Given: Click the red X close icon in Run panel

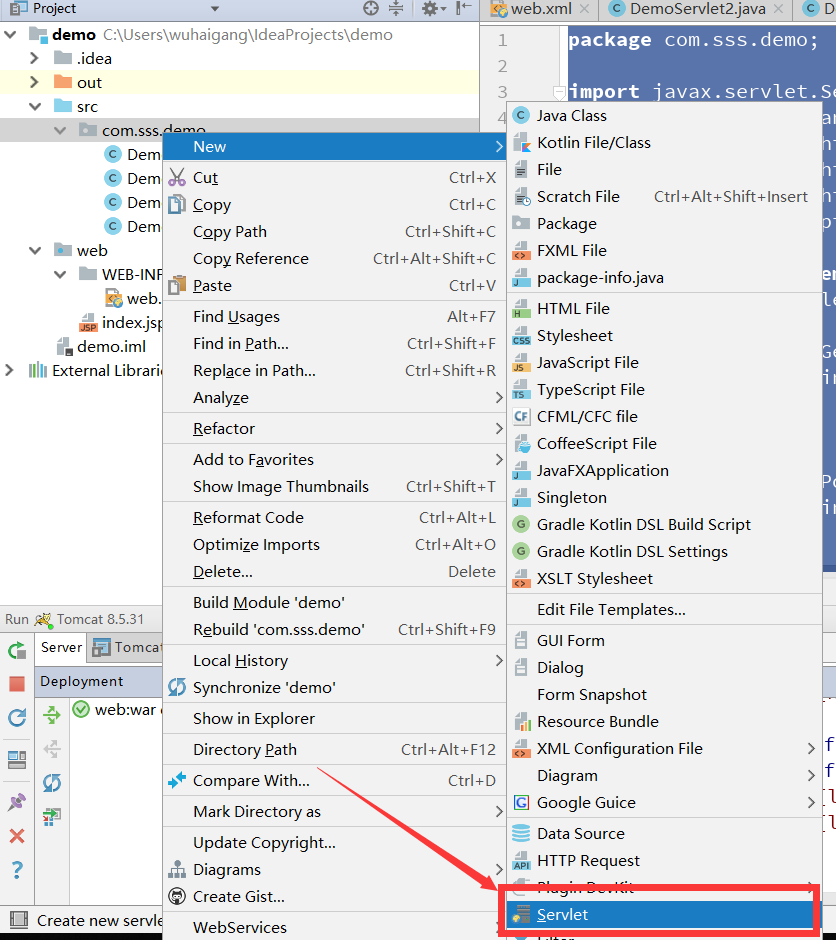Looking at the screenshot, I should click(x=17, y=836).
